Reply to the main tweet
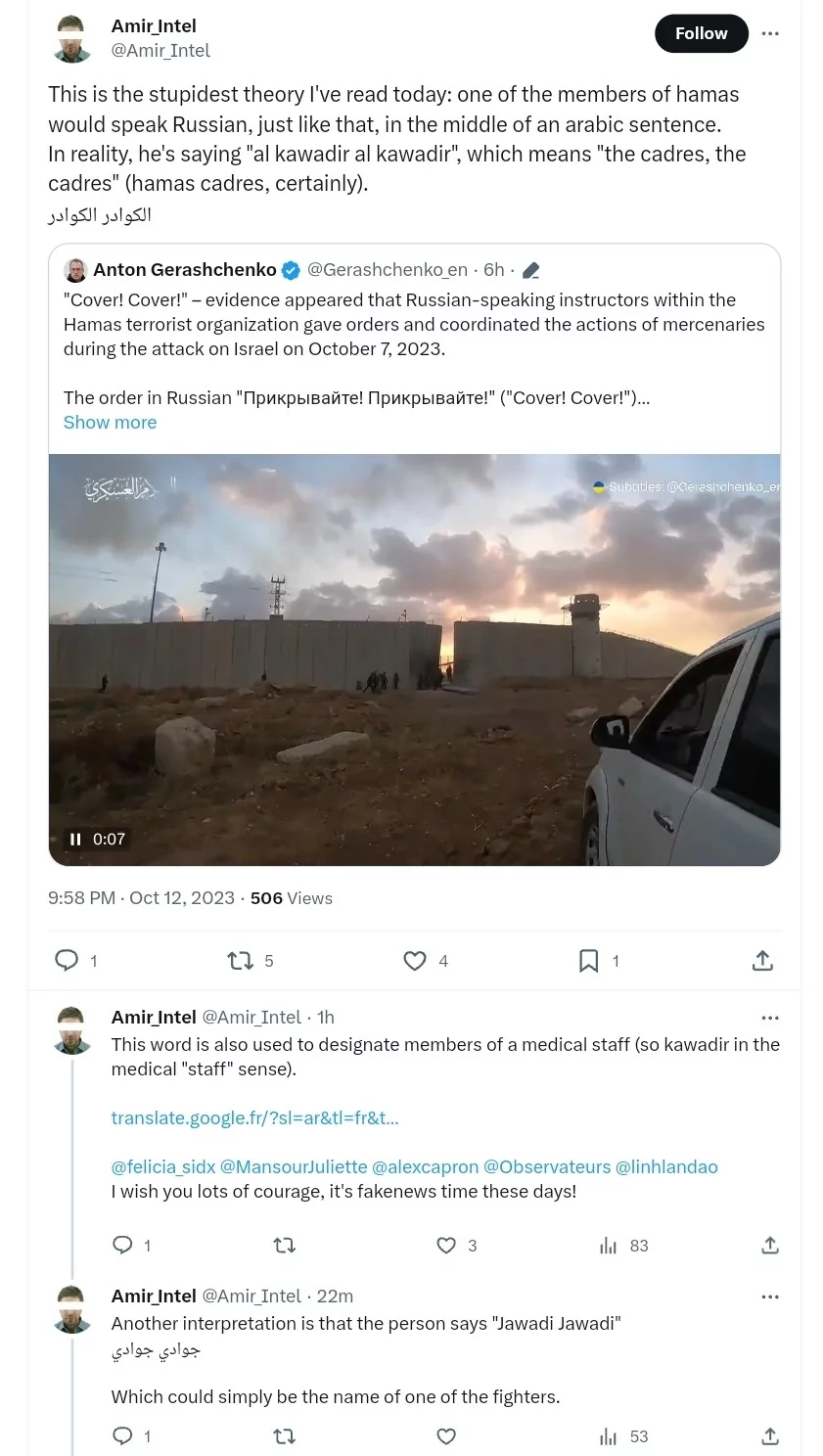 click(x=67, y=960)
